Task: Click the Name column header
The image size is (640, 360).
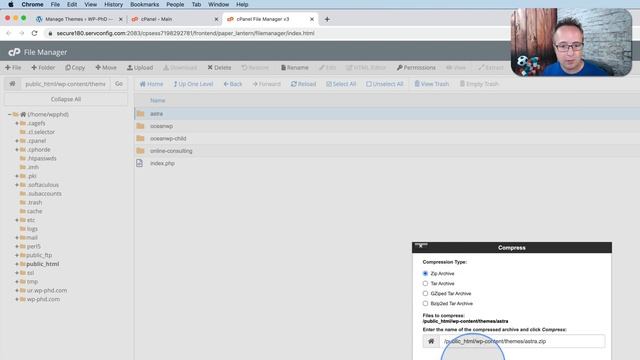Action: click(158, 100)
